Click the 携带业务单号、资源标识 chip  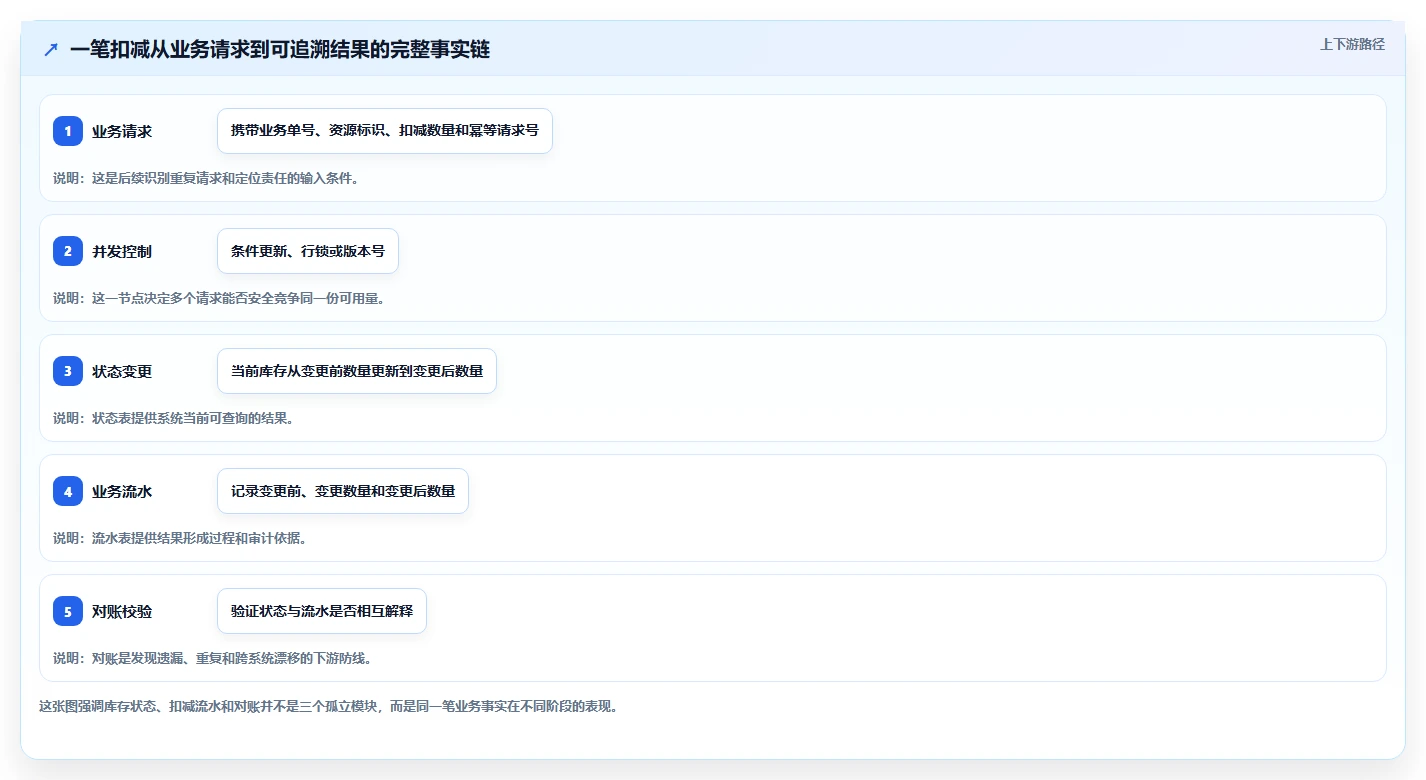tap(385, 131)
